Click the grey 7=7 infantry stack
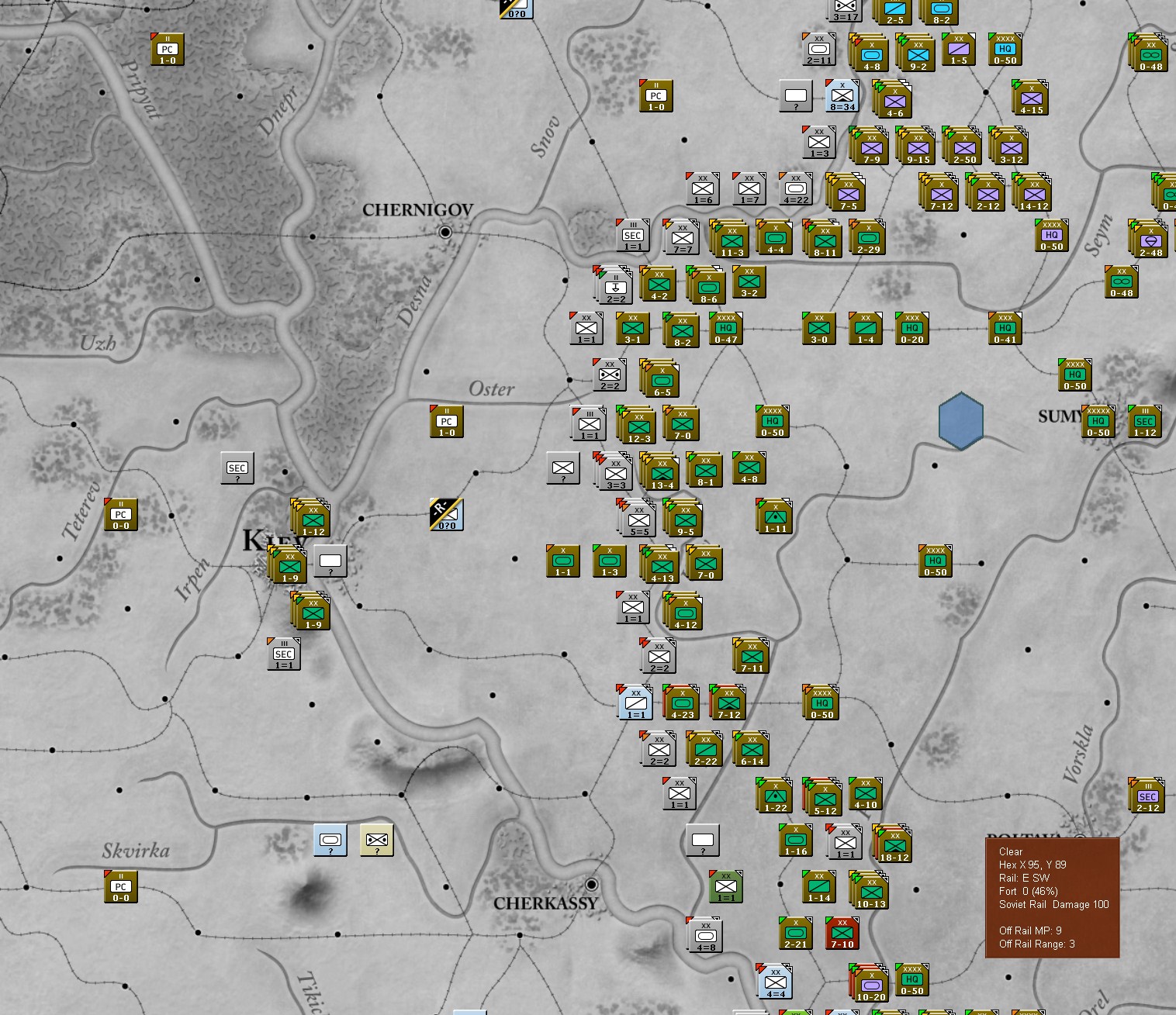The image size is (1176, 1015). [682, 238]
